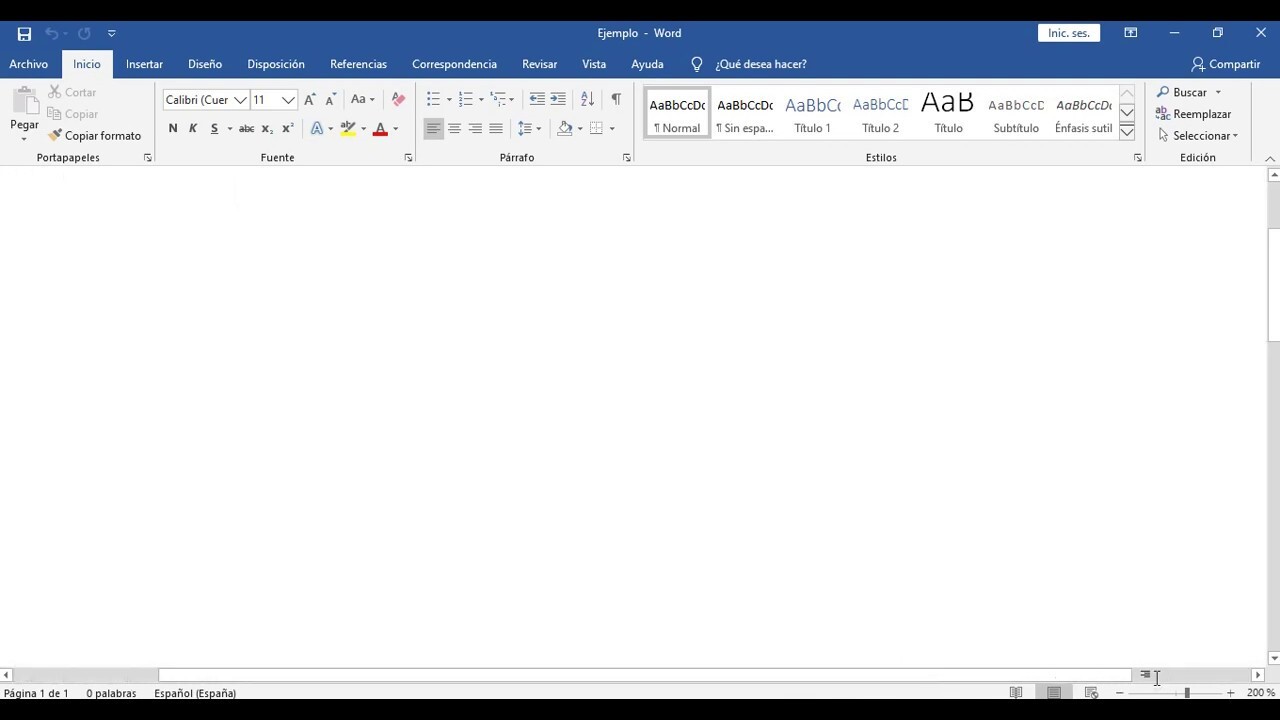Image resolution: width=1280 pixels, height=720 pixels.
Task: Click the Inic. ses. sign-in button
Action: [1068, 33]
